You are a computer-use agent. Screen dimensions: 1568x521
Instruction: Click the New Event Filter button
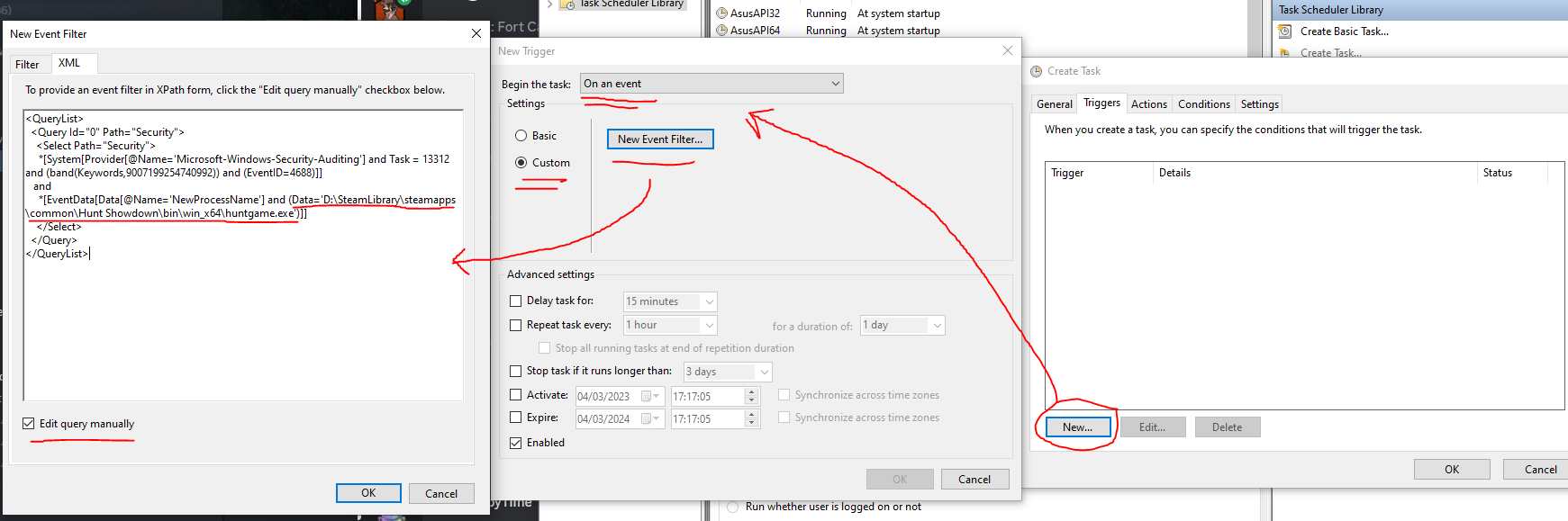point(660,139)
